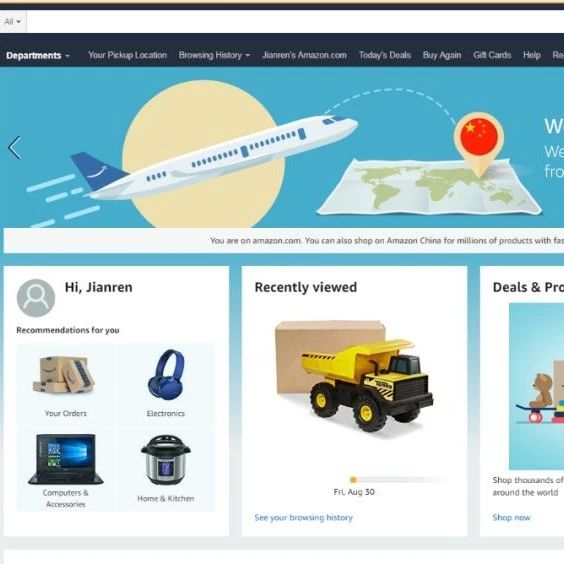Open the Electronics recommendations link
This screenshot has width=564, height=564.
(165, 413)
